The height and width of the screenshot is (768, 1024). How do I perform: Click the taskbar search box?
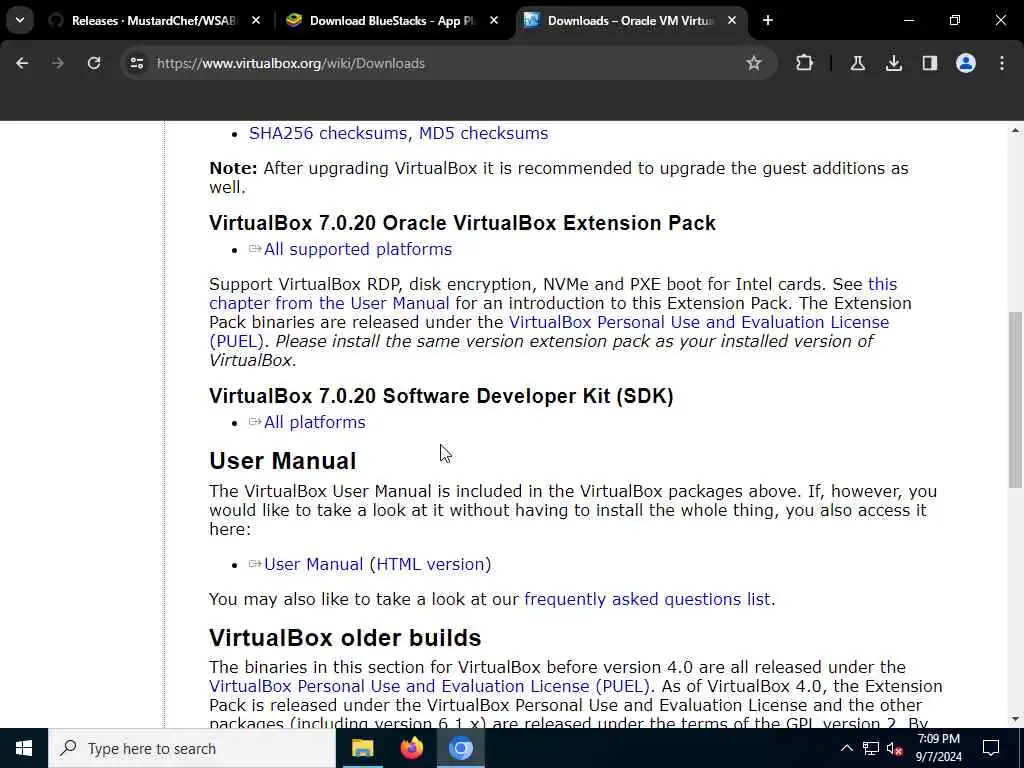191,748
